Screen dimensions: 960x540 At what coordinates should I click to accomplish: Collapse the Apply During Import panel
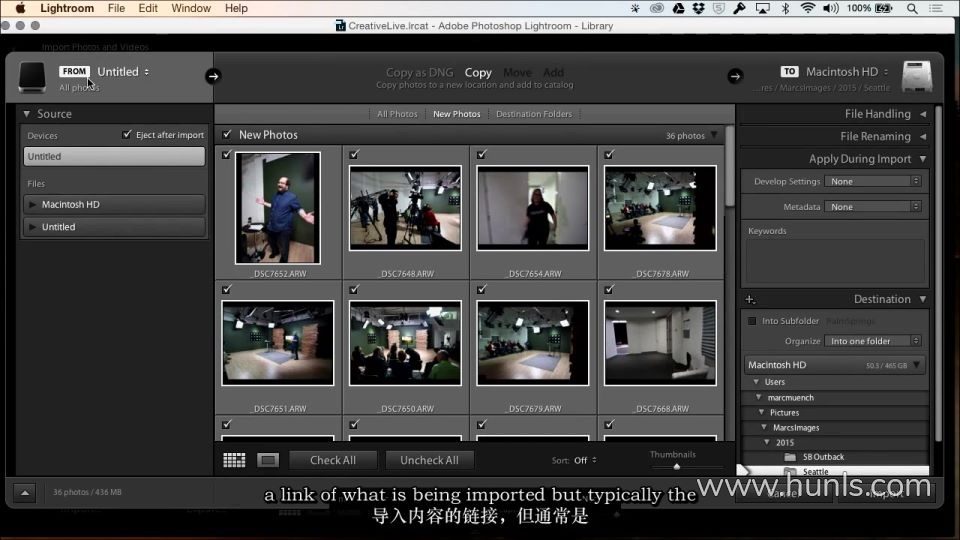tap(923, 159)
